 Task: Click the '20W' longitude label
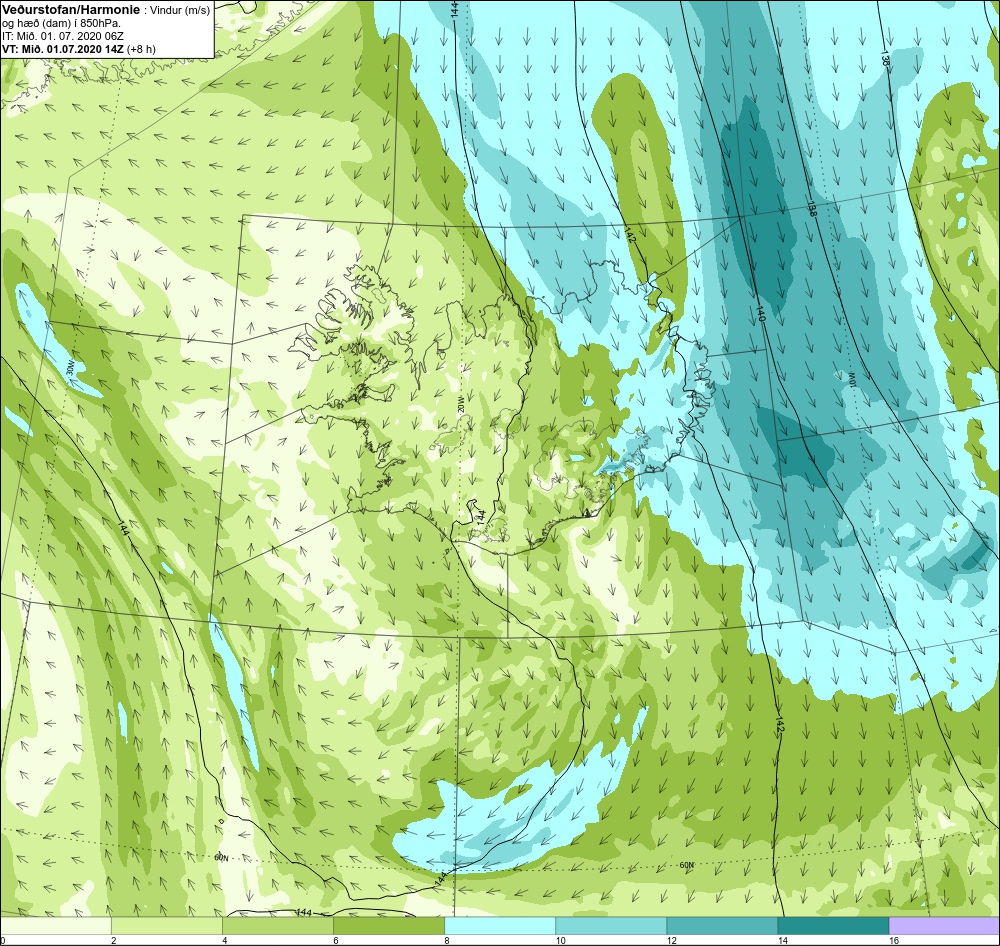460,404
